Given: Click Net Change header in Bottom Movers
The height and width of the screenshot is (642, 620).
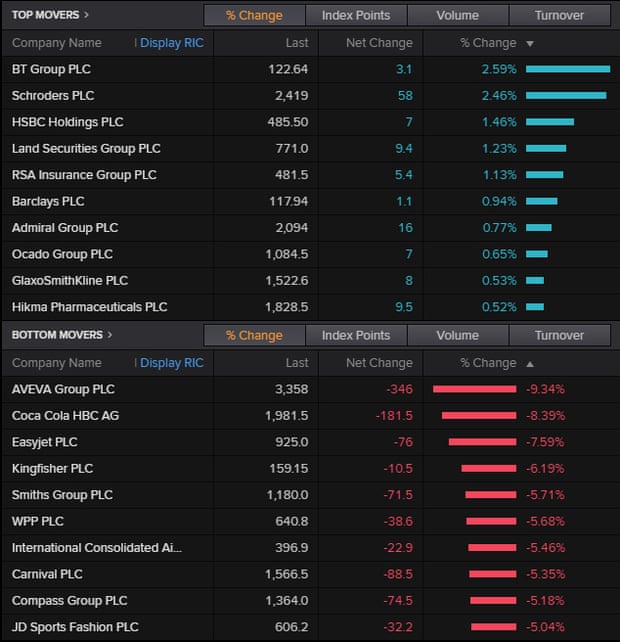Looking at the screenshot, I should click(379, 363).
